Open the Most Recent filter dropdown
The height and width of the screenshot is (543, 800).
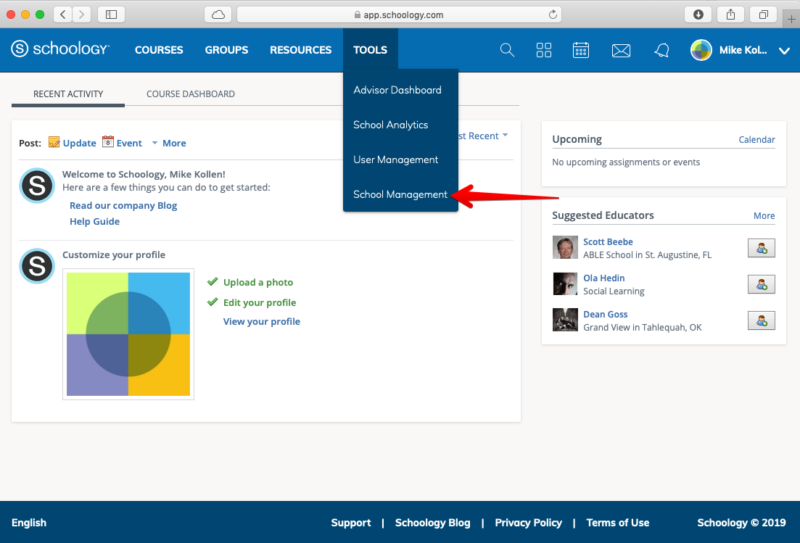(x=483, y=136)
